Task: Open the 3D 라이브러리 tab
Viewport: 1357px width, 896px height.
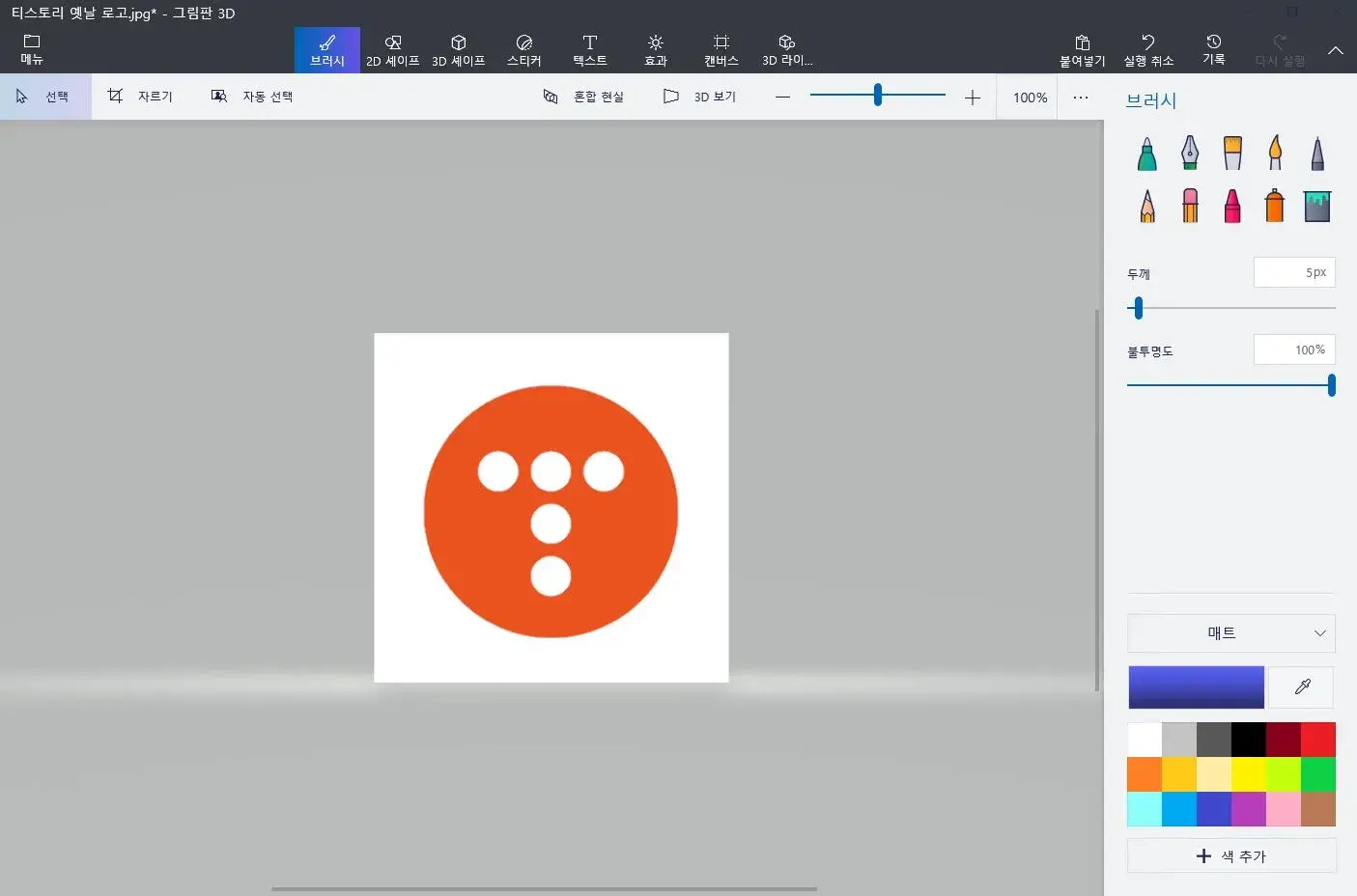Action: pyautogui.click(x=787, y=49)
